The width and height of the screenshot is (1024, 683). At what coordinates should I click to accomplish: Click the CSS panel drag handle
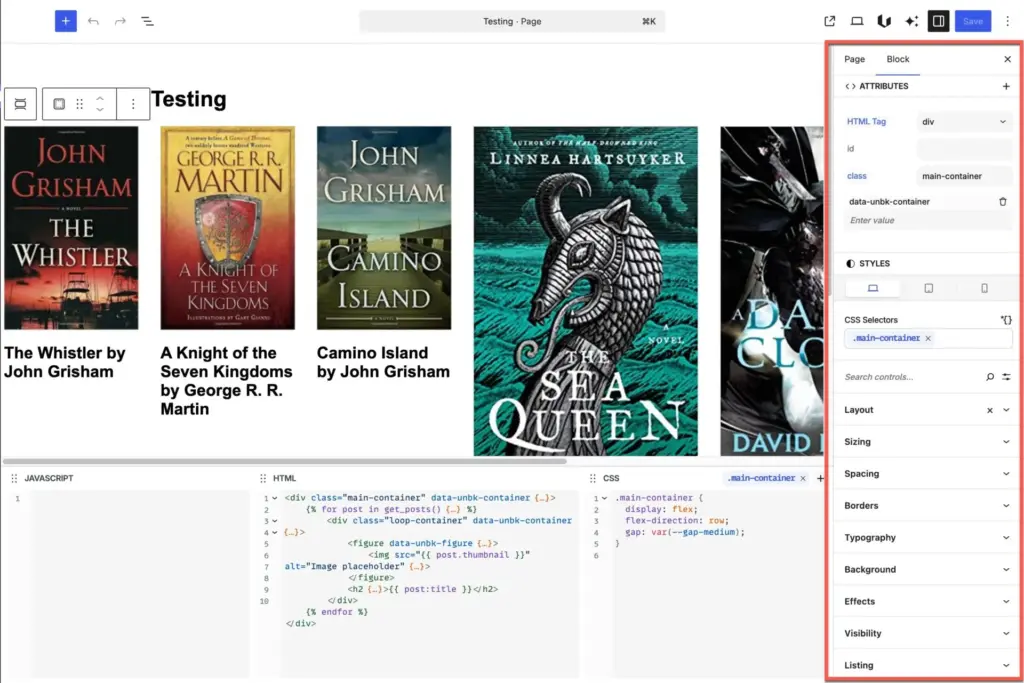pos(592,479)
